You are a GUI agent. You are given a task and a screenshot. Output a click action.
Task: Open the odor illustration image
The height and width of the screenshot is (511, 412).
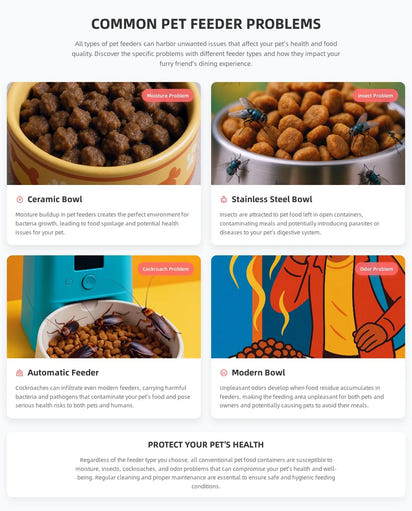308,307
